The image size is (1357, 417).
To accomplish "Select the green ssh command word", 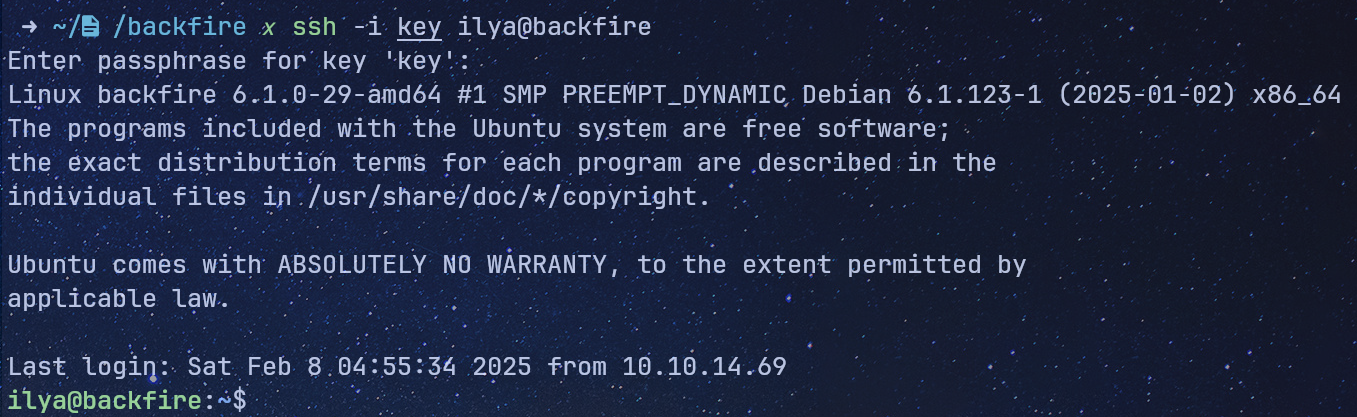I will (x=312, y=27).
